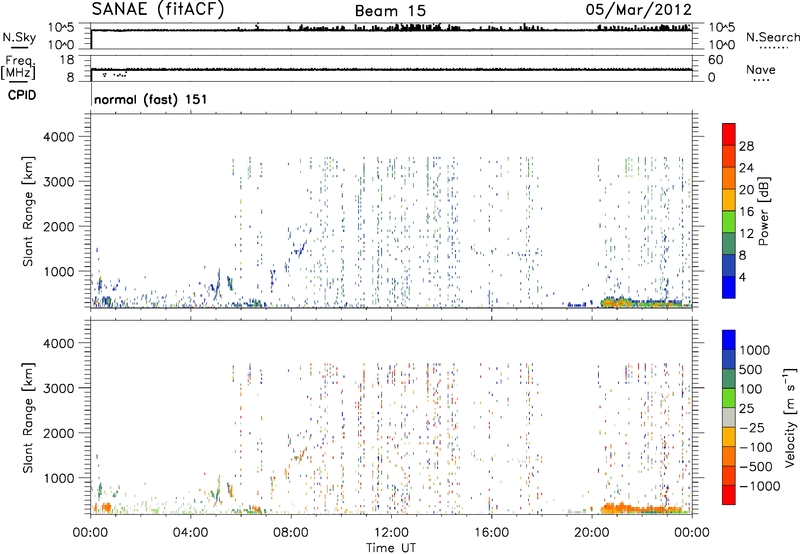Click the light green 12–16 dB Power segment
Viewport: 800px width, 554px height.
729,221
